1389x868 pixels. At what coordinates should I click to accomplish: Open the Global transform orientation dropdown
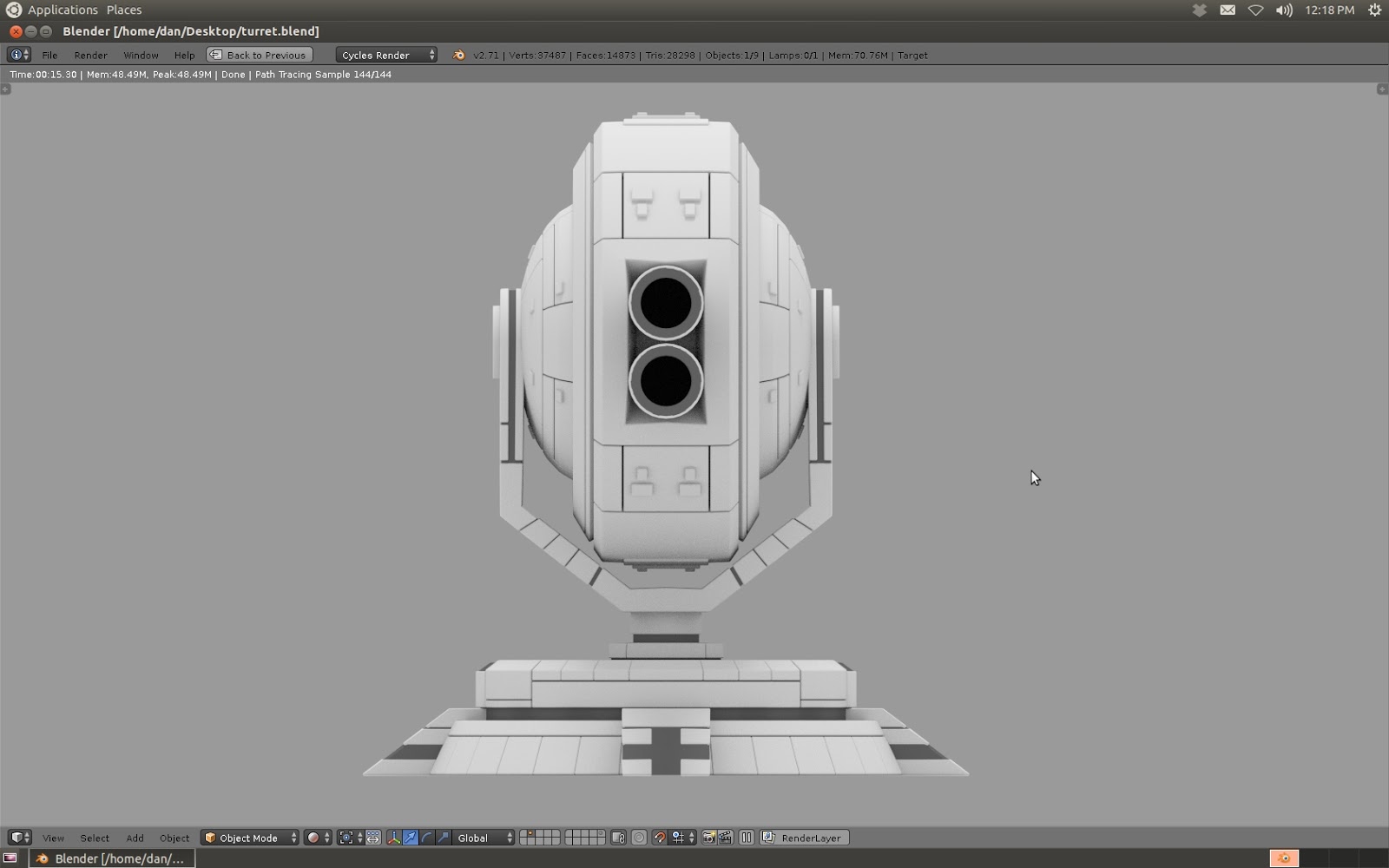pyautogui.click(x=476, y=838)
